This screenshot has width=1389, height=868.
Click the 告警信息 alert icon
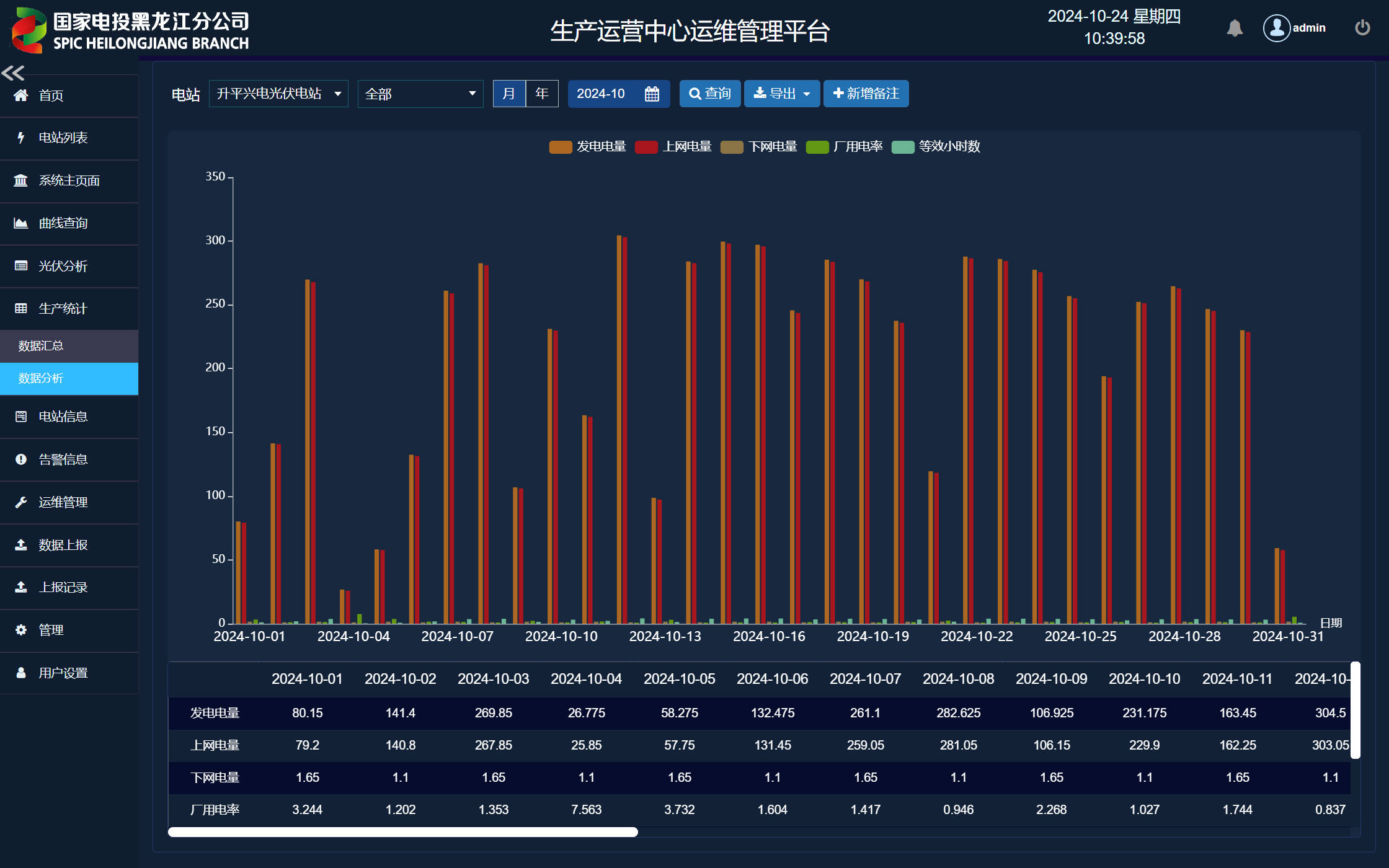pos(21,459)
